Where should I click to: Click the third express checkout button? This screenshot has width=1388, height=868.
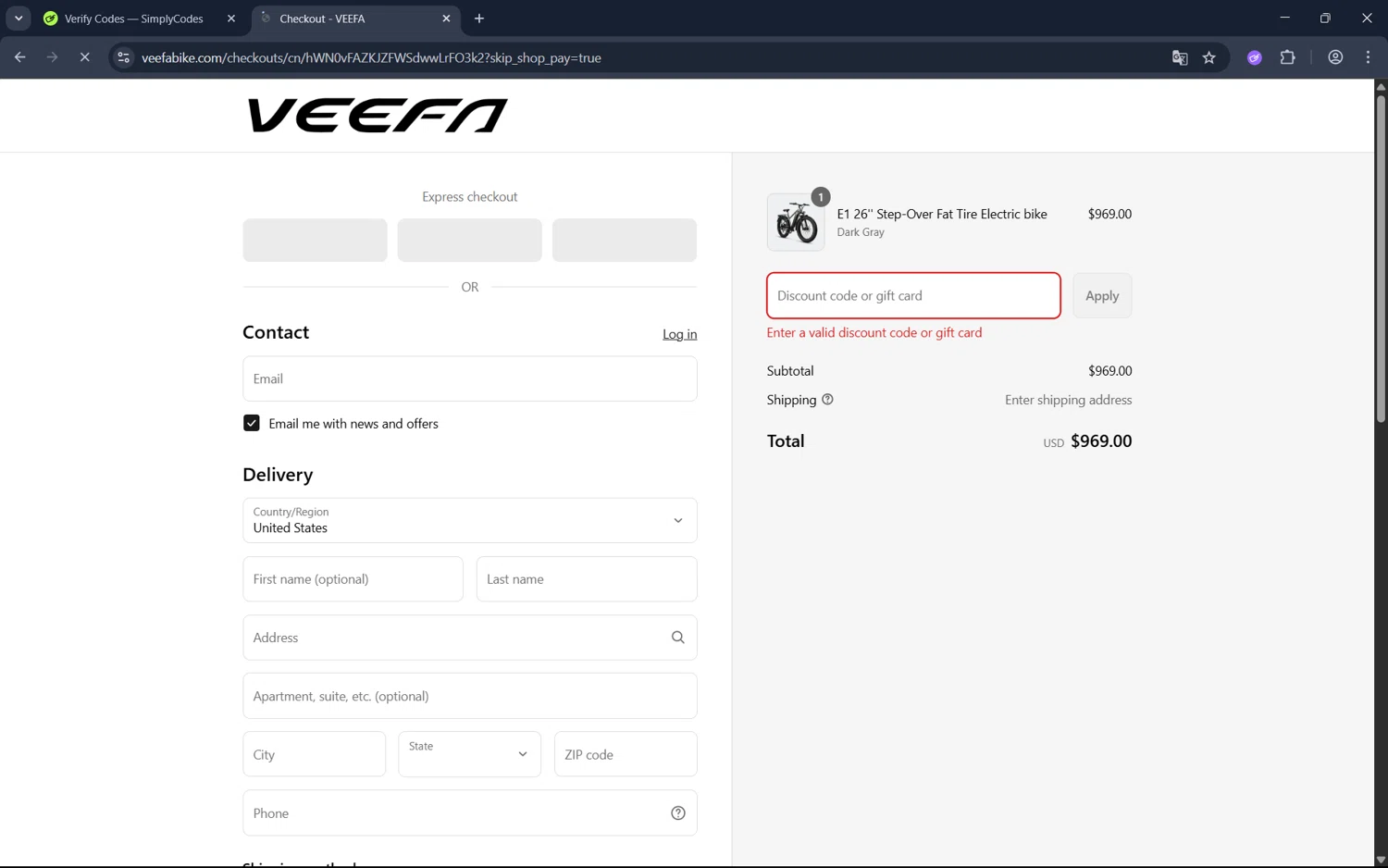pyautogui.click(x=625, y=241)
